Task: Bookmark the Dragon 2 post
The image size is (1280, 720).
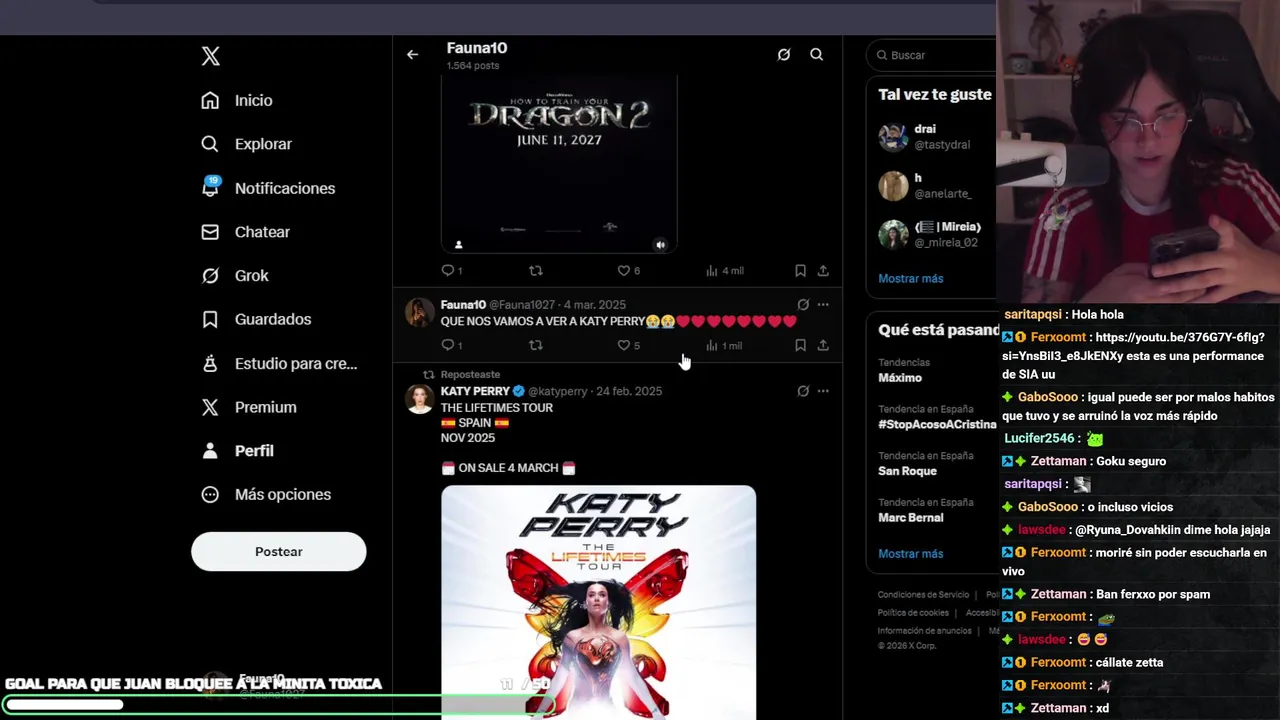Action: coord(800,271)
